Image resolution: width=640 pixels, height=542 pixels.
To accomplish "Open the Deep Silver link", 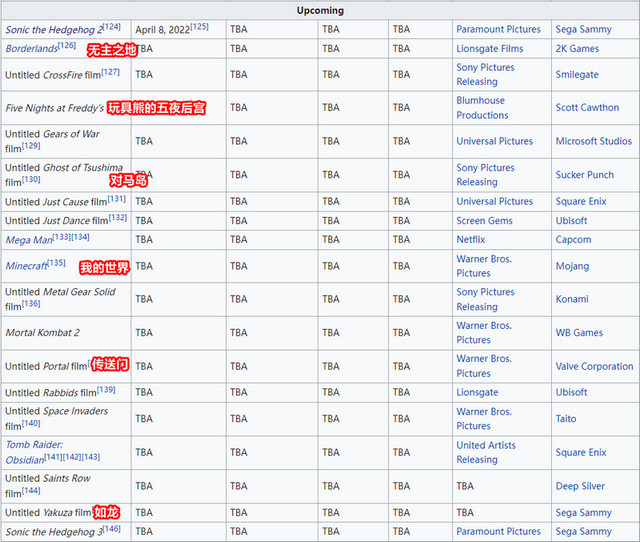I will click(x=580, y=486).
